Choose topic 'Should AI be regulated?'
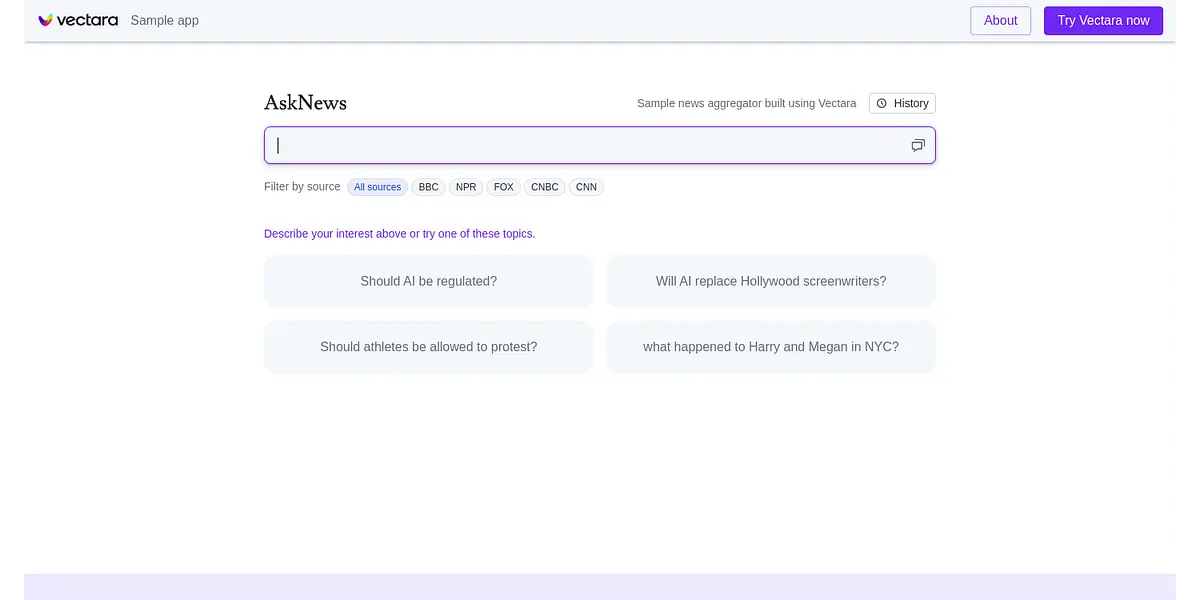The width and height of the screenshot is (1200, 600). [428, 281]
